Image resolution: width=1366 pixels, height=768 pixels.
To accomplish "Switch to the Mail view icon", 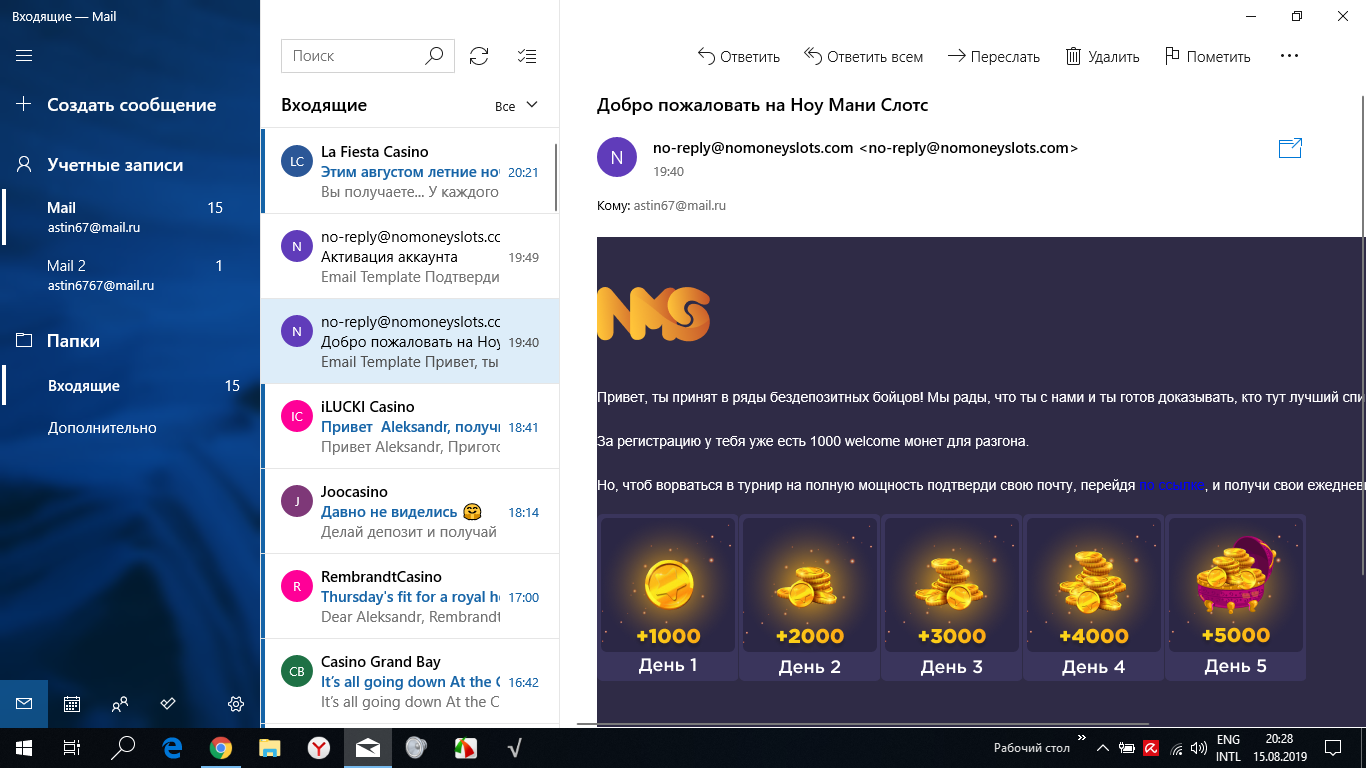I will click(24, 704).
